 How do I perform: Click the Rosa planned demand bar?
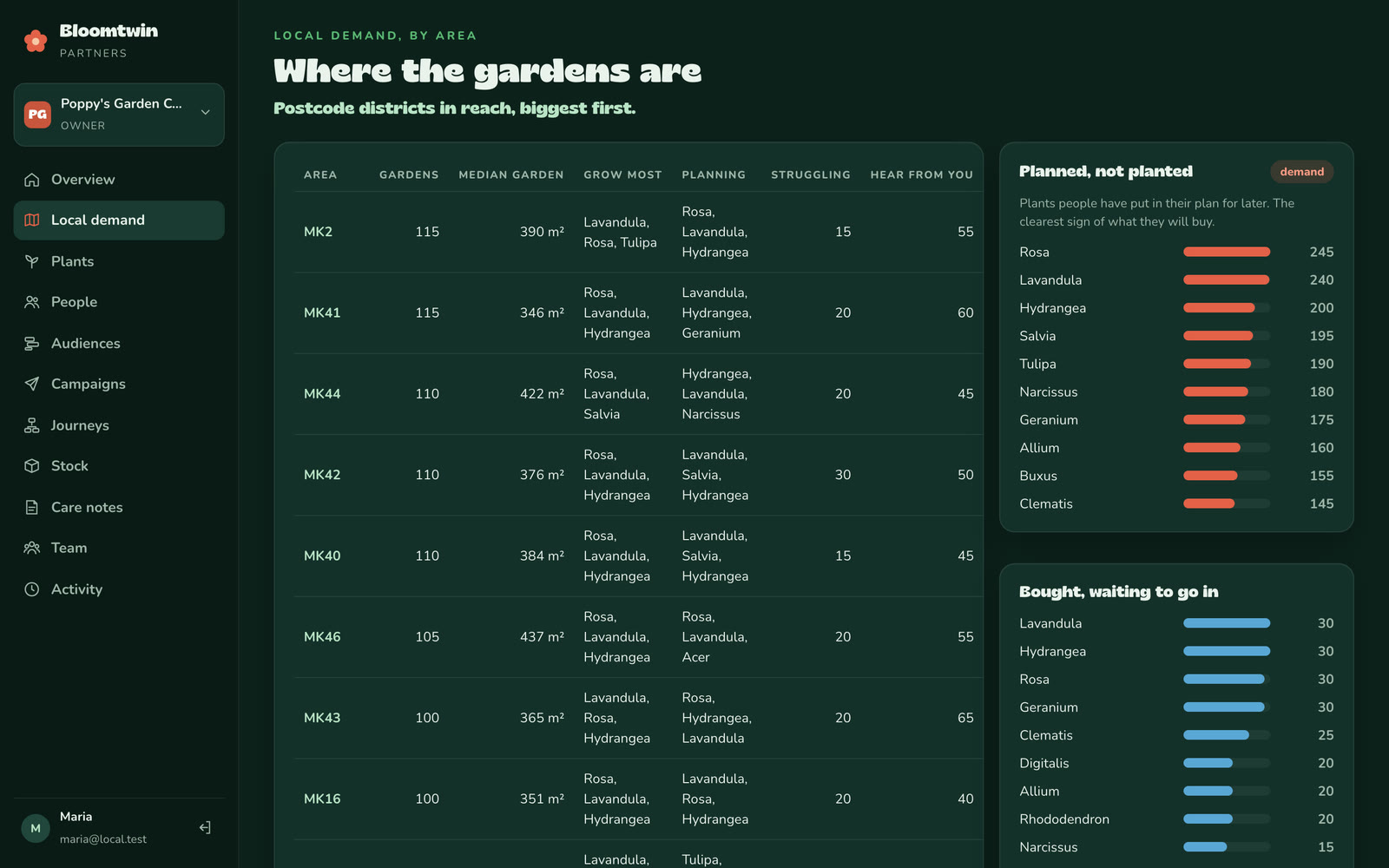click(1227, 252)
